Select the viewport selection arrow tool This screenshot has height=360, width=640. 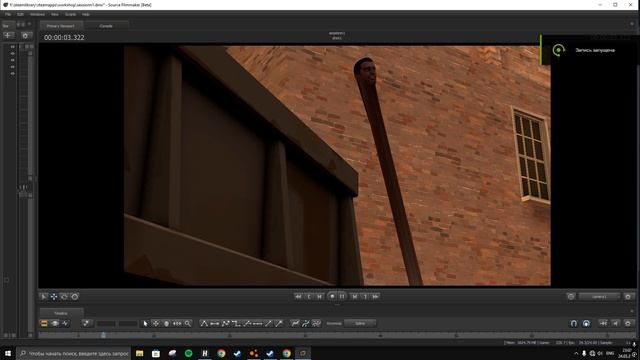[x=44, y=297]
